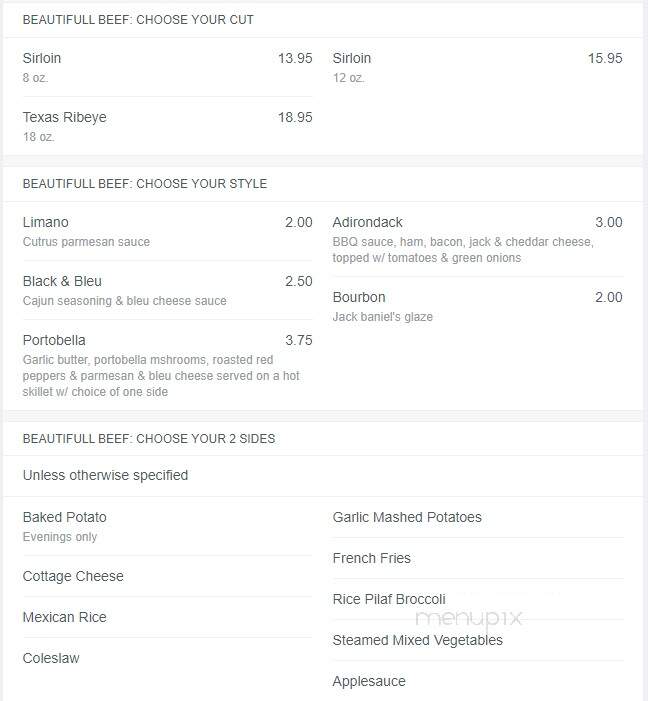This screenshot has width=648, height=701.
Task: Pick the Adirondack style option
Action: (x=477, y=240)
